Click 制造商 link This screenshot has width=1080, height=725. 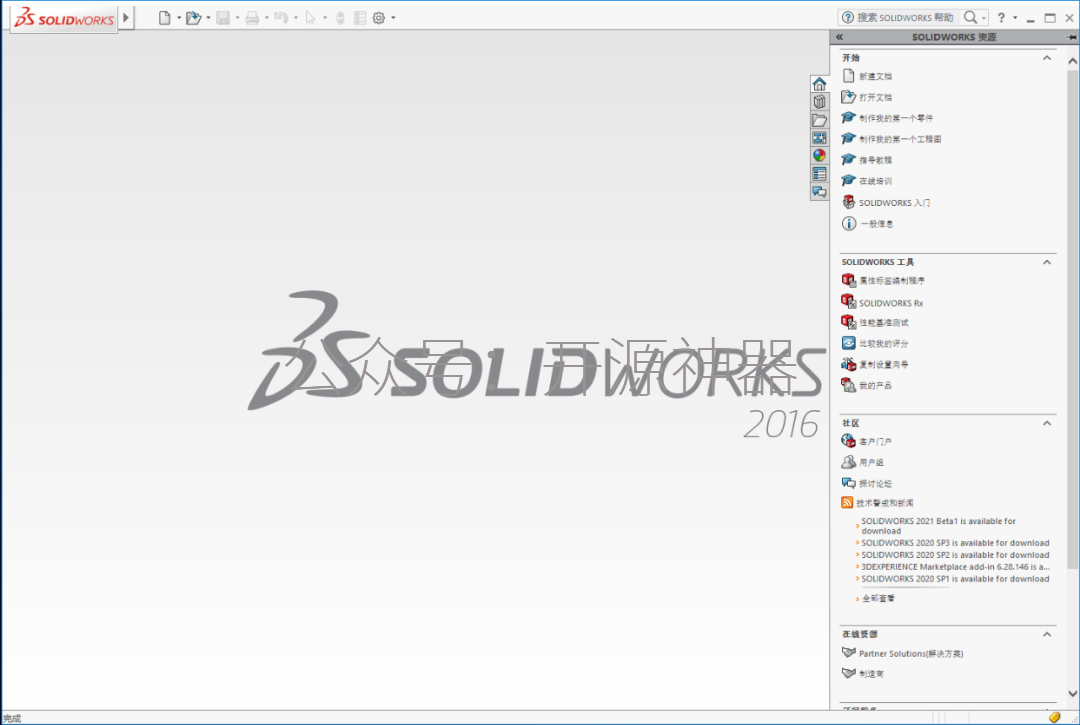(x=871, y=674)
